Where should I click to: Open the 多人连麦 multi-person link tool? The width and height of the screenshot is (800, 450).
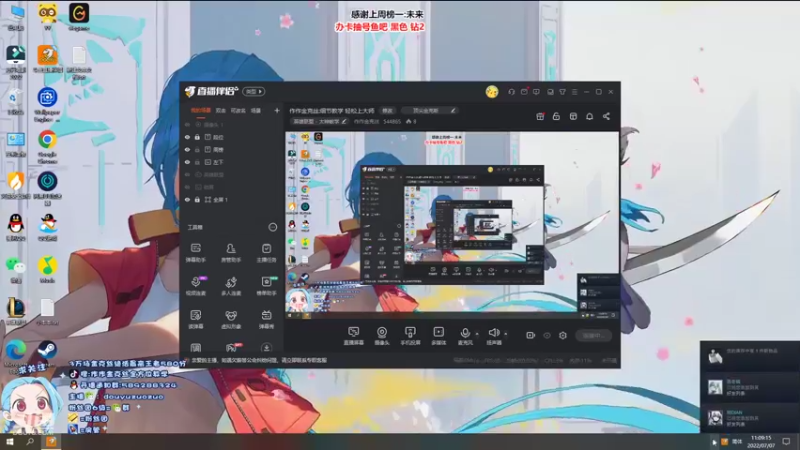tap(231, 286)
